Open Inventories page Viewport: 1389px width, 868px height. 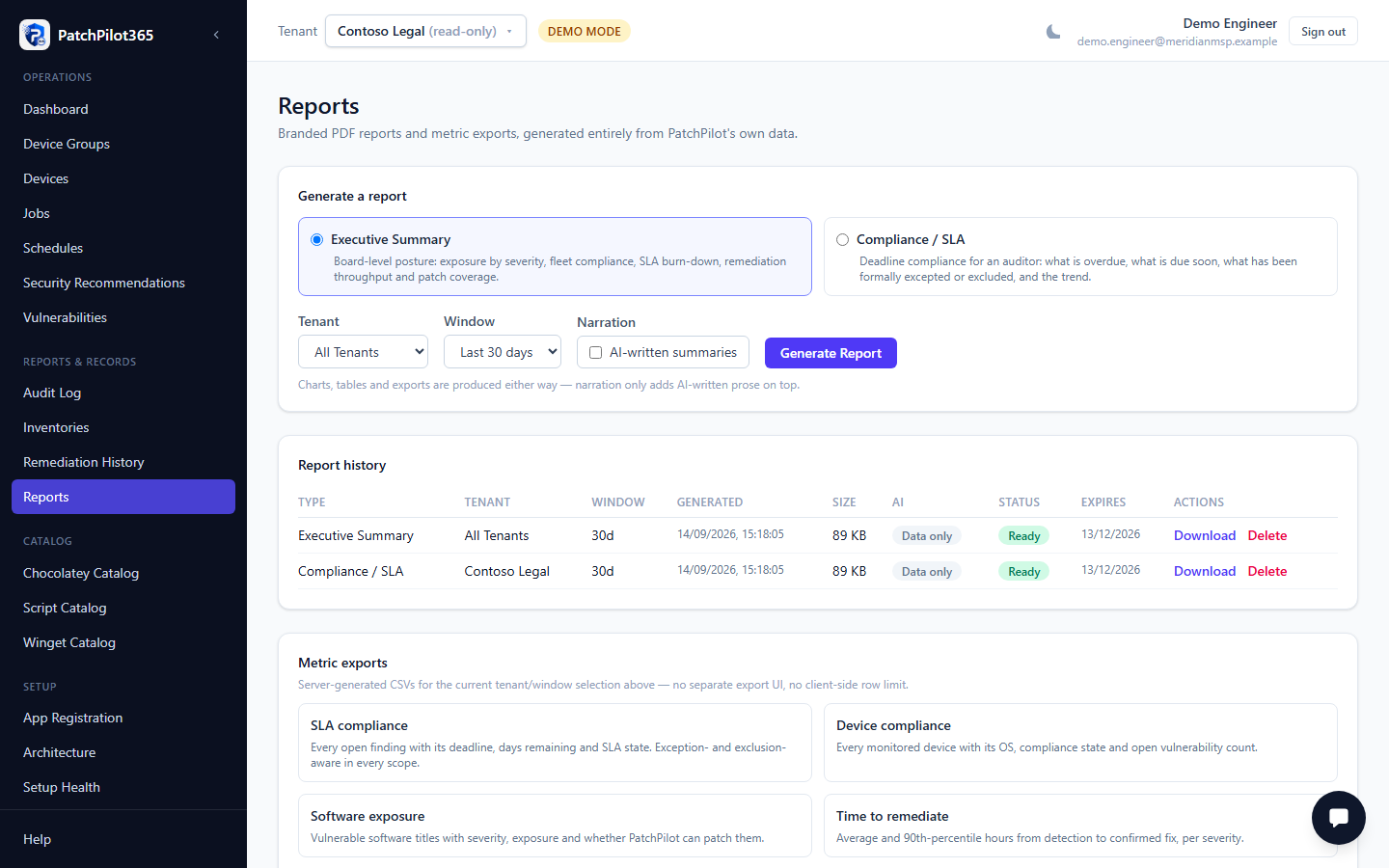(x=123, y=427)
